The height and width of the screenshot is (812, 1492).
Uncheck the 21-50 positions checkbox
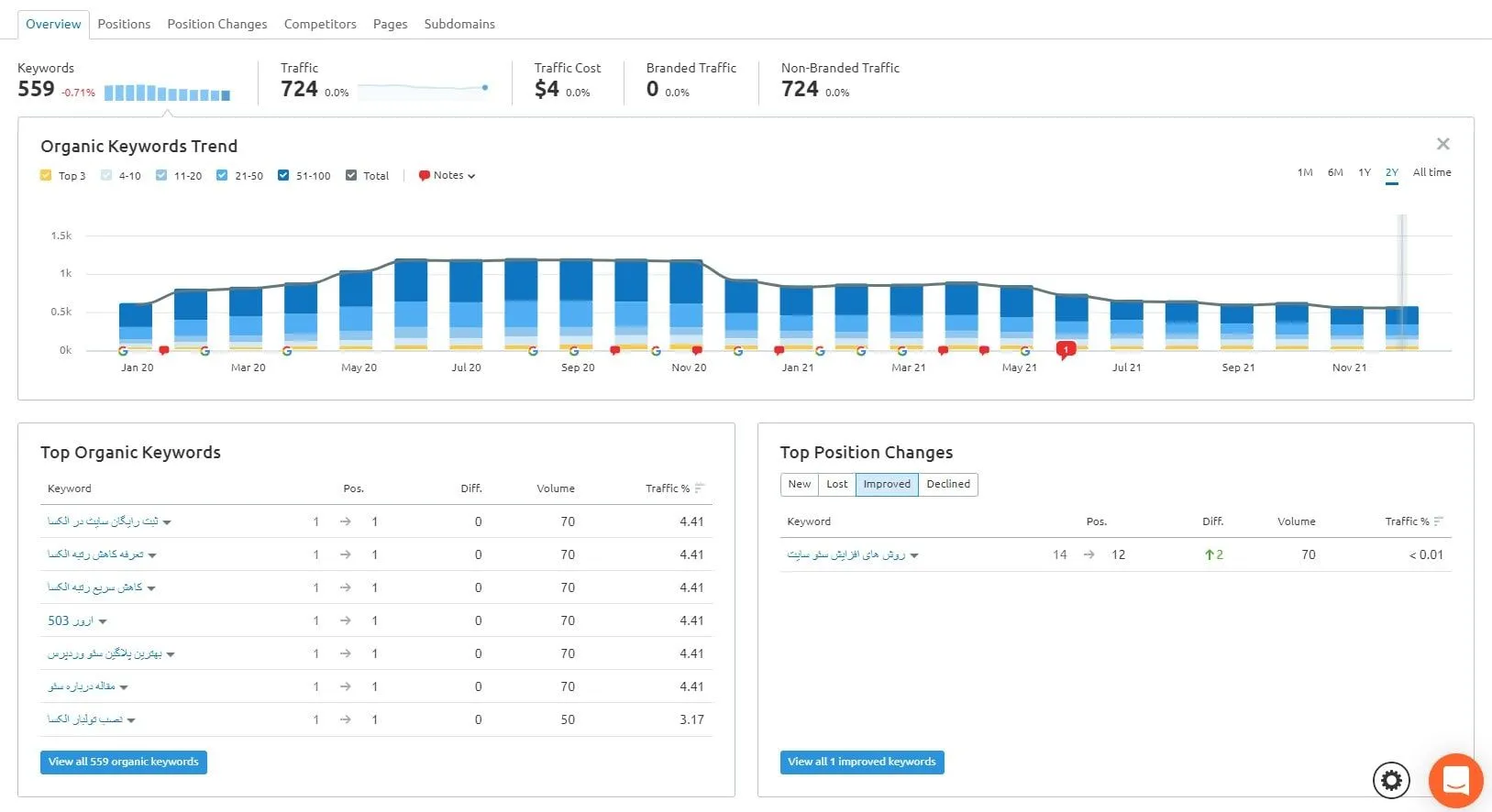coord(222,175)
